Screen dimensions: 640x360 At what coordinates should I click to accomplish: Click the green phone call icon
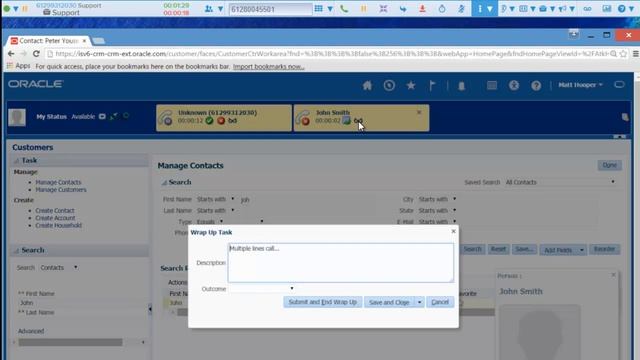tap(344, 9)
